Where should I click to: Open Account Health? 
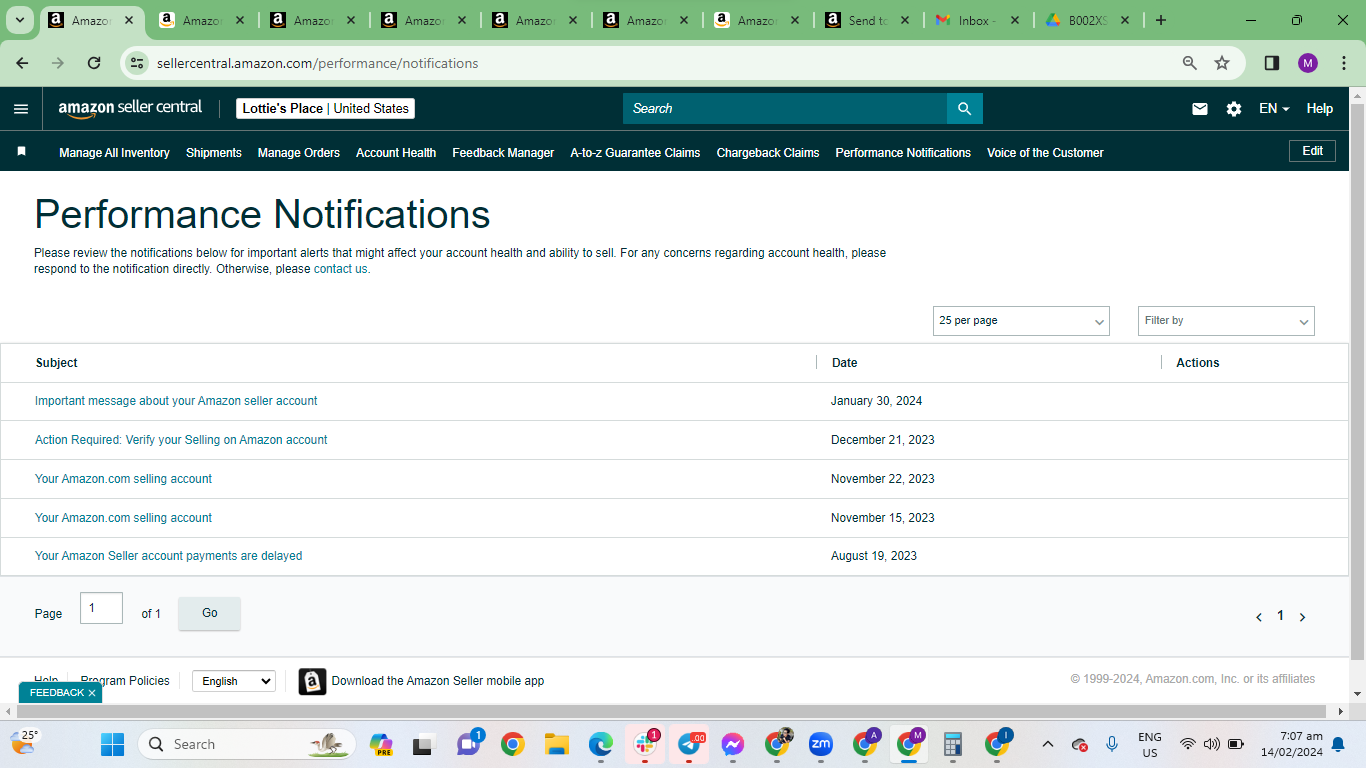point(396,153)
